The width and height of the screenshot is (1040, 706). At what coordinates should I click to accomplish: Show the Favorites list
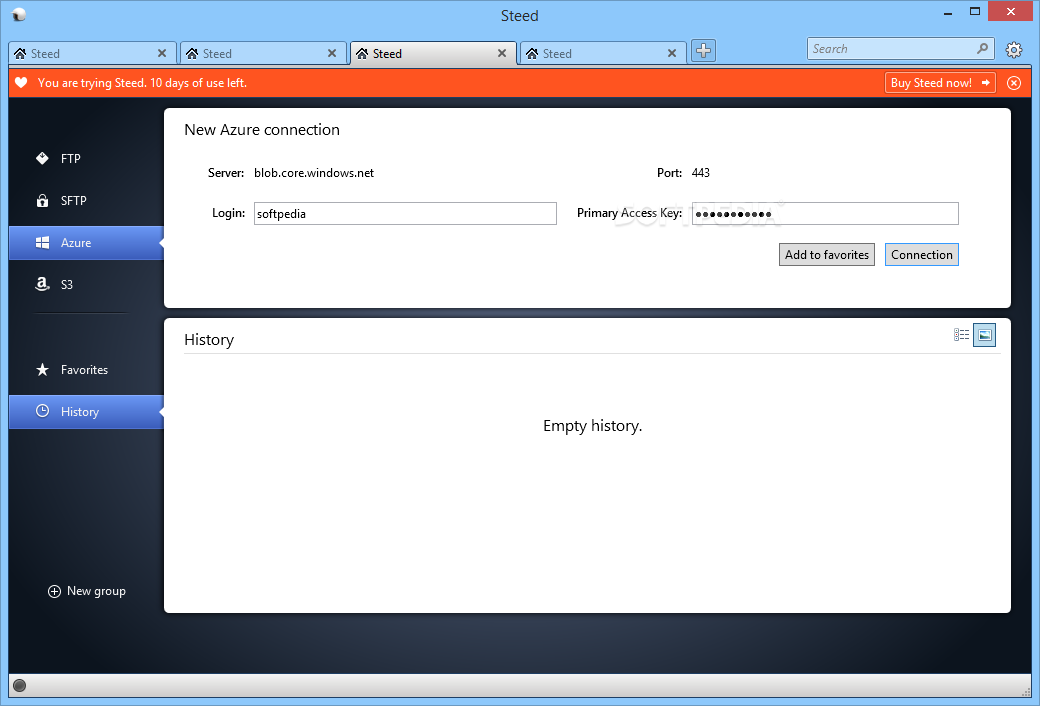pos(86,370)
